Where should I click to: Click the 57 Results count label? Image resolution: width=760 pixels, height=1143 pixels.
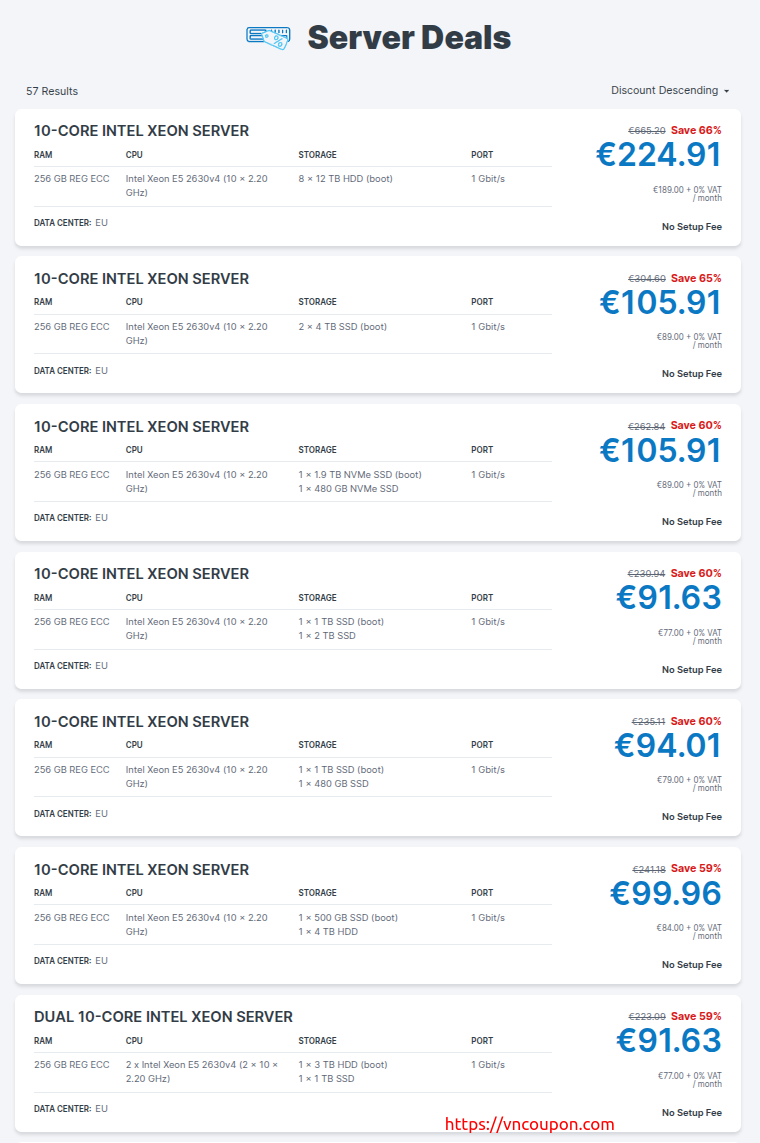coord(52,92)
